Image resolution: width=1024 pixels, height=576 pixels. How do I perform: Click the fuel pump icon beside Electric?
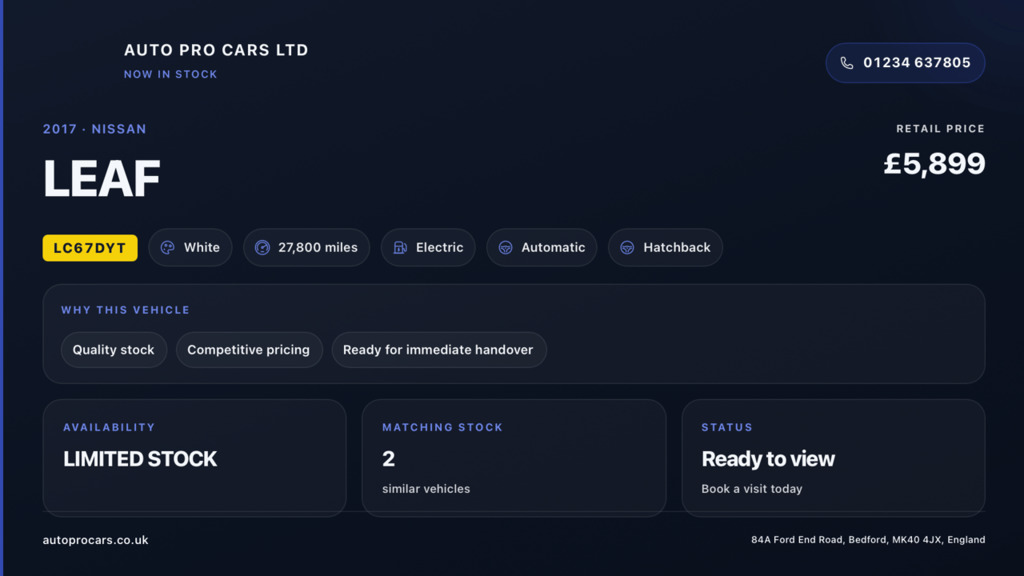(x=400, y=248)
